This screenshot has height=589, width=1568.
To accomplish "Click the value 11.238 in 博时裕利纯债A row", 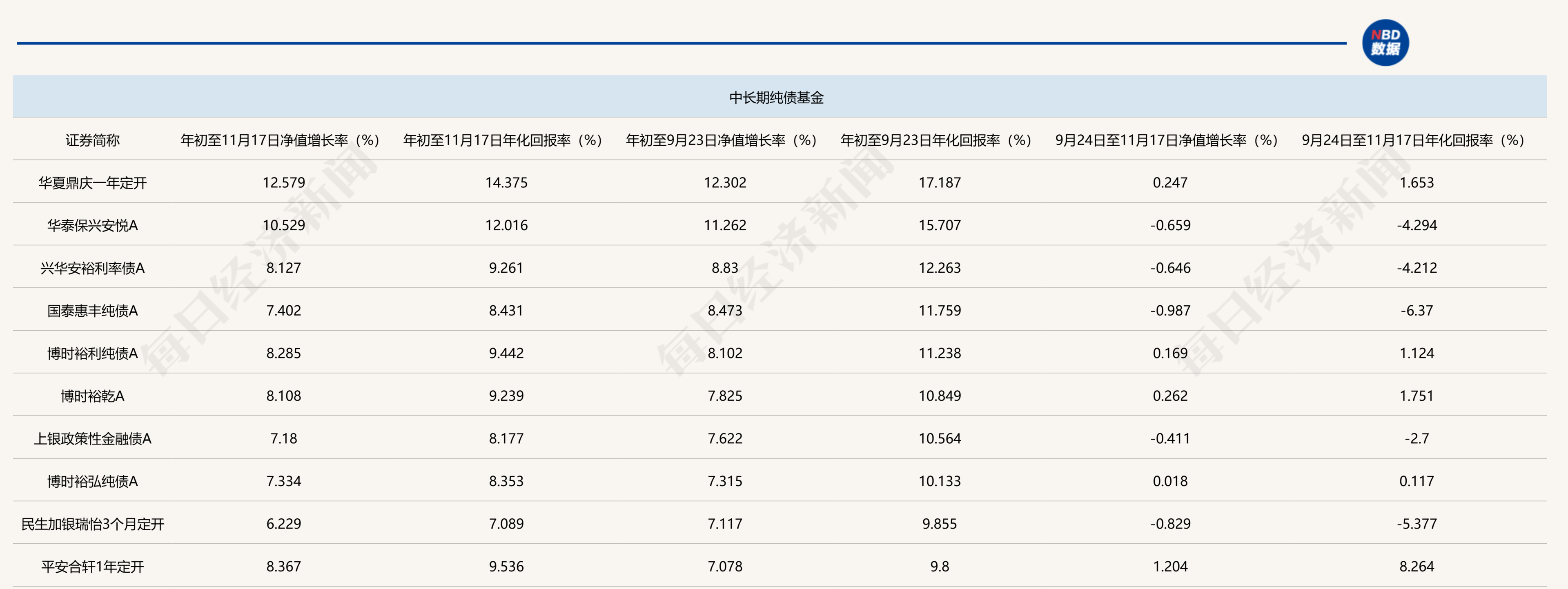I will tap(940, 353).
